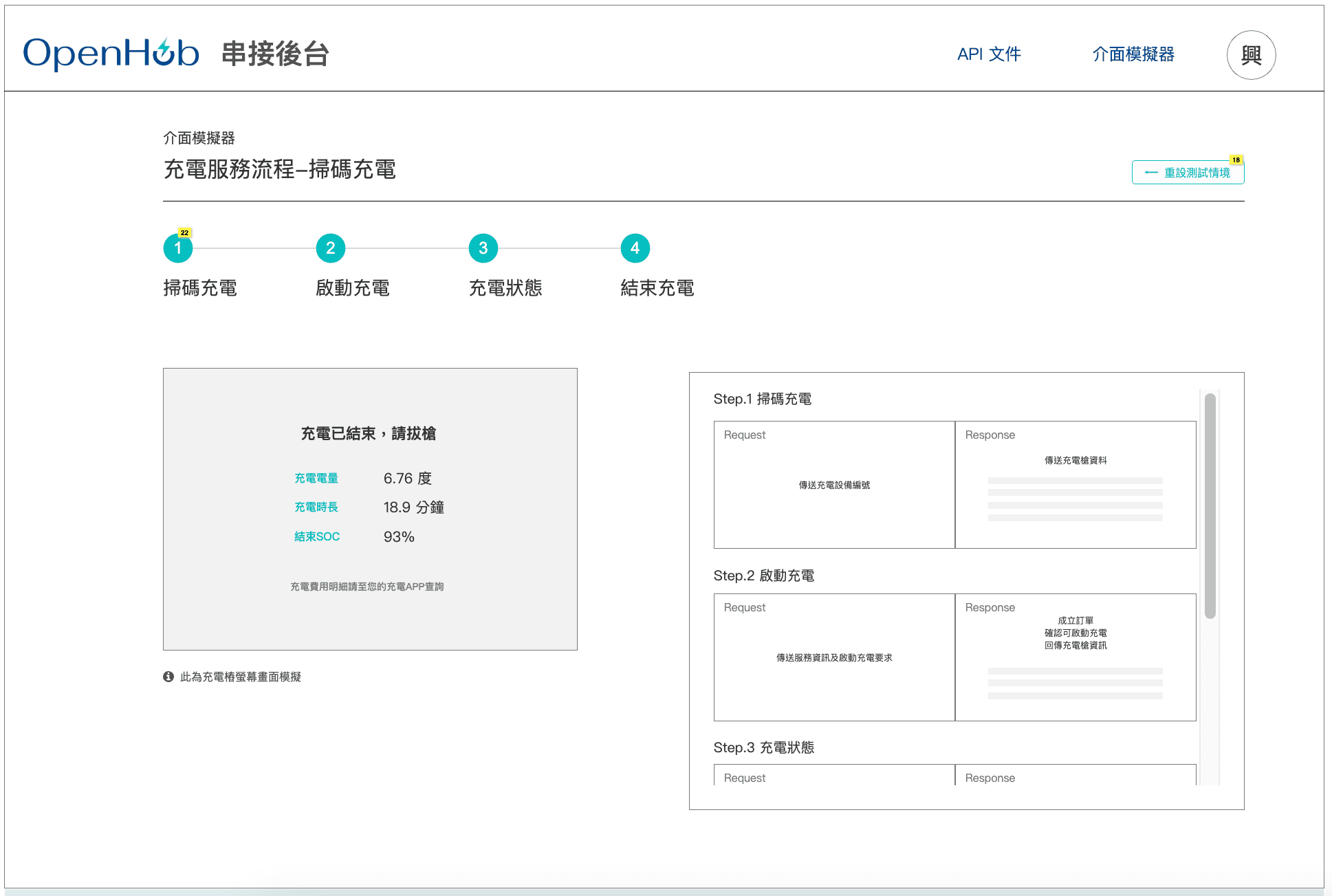The height and width of the screenshot is (896, 1332).
Task: Click the steps panel vertical scrollbar
Action: click(x=1210, y=505)
